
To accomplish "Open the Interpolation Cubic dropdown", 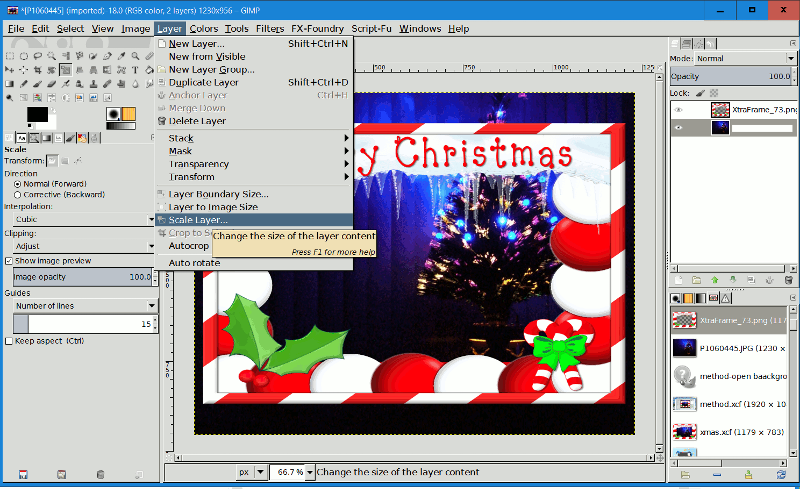I will click(x=84, y=219).
